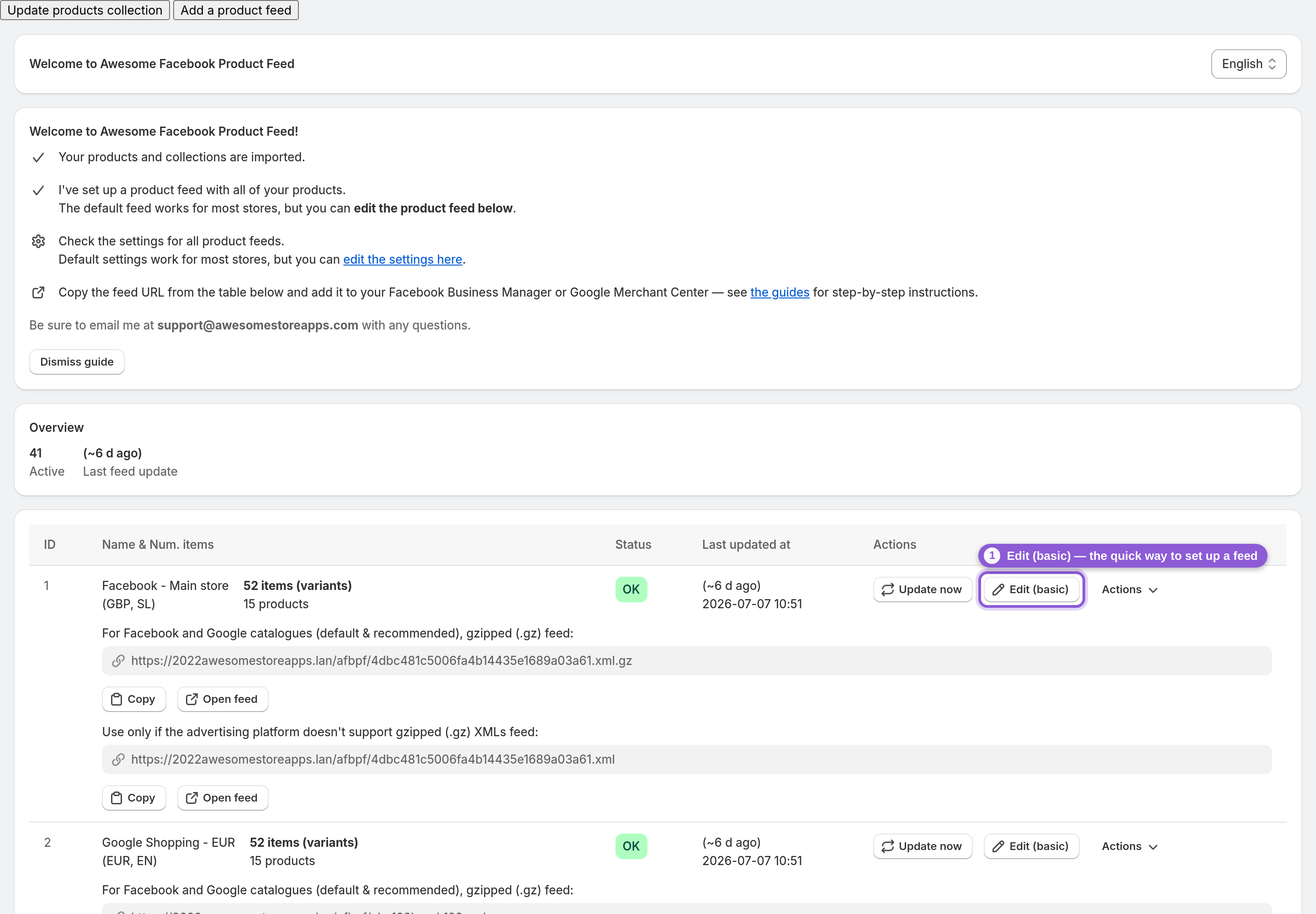Copy the Facebook non-gzipped XML feed URL
Viewport: 1316px width, 914px height.
(134, 798)
